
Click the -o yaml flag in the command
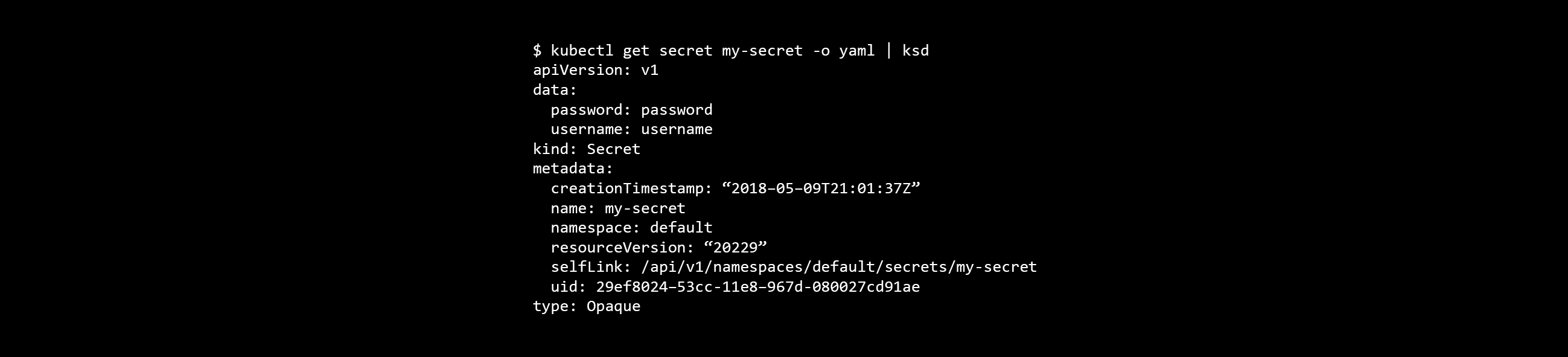pos(844,51)
